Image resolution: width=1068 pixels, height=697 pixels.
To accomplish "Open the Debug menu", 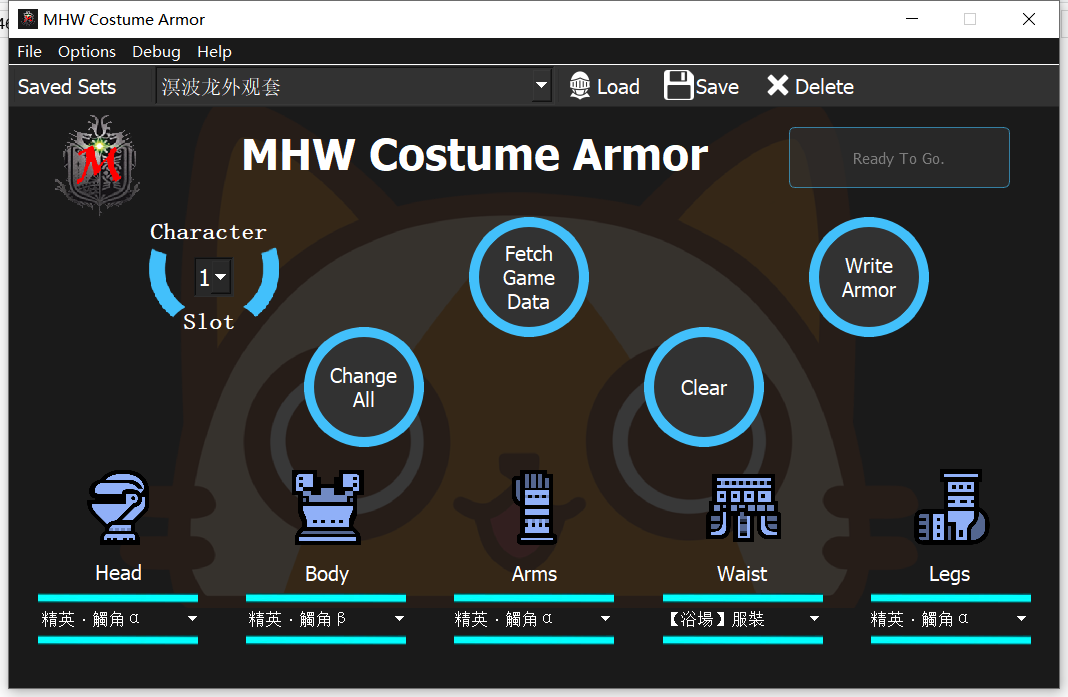I will pos(156,52).
